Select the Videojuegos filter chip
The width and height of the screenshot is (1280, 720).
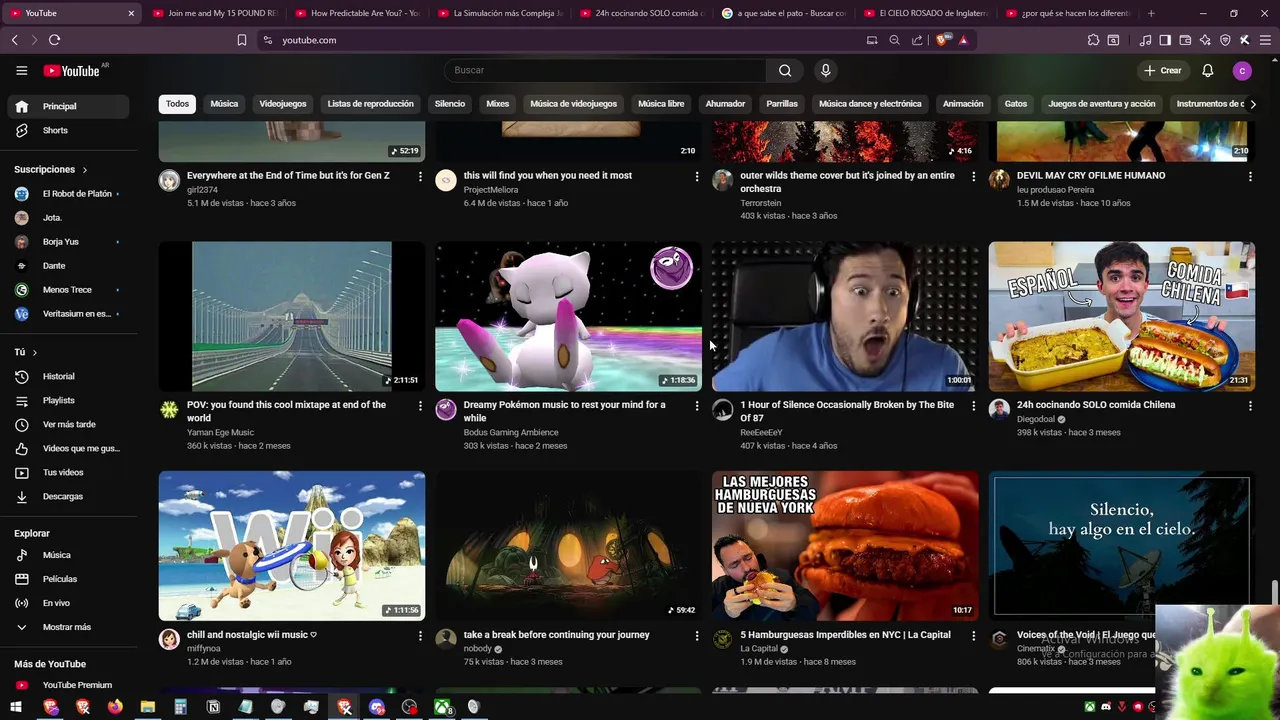tap(283, 104)
